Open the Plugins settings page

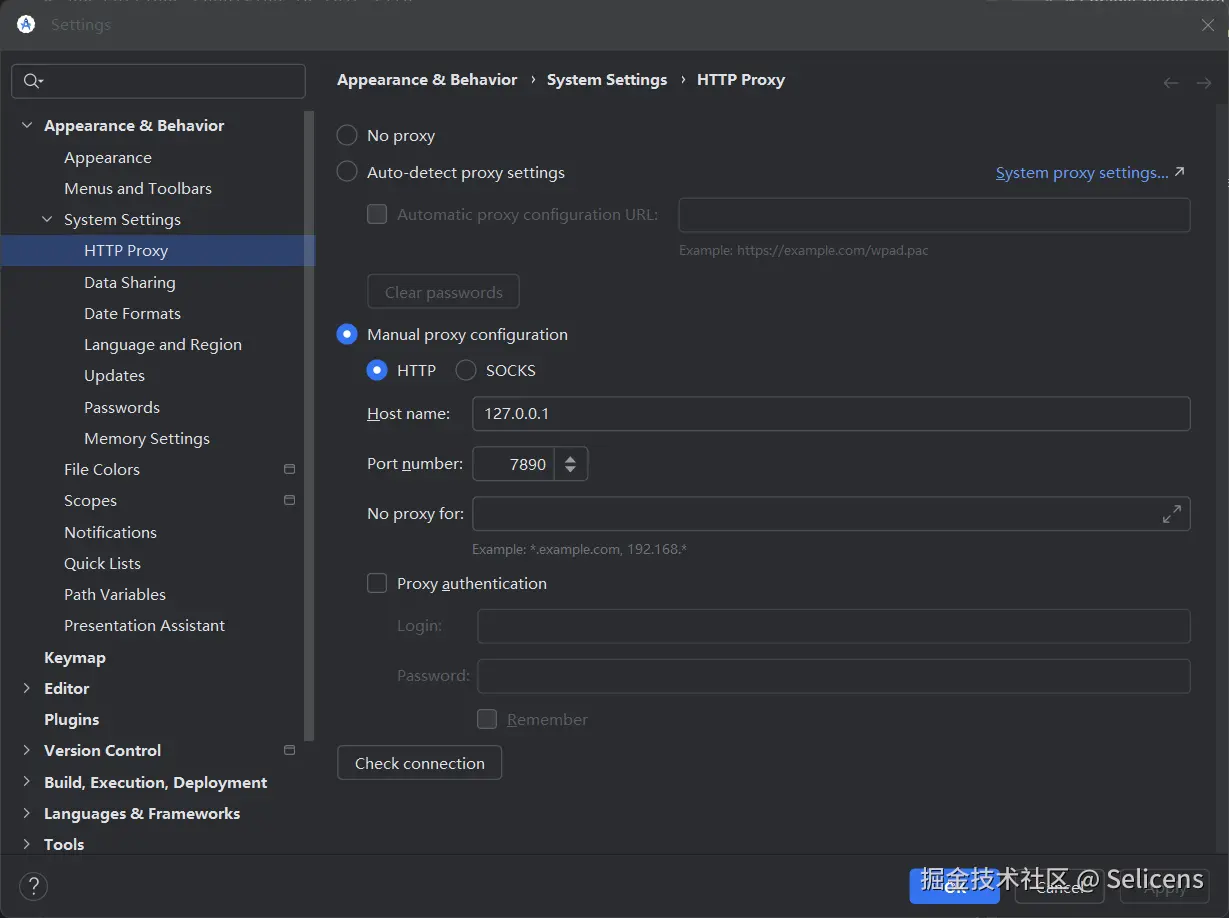tap(71, 719)
